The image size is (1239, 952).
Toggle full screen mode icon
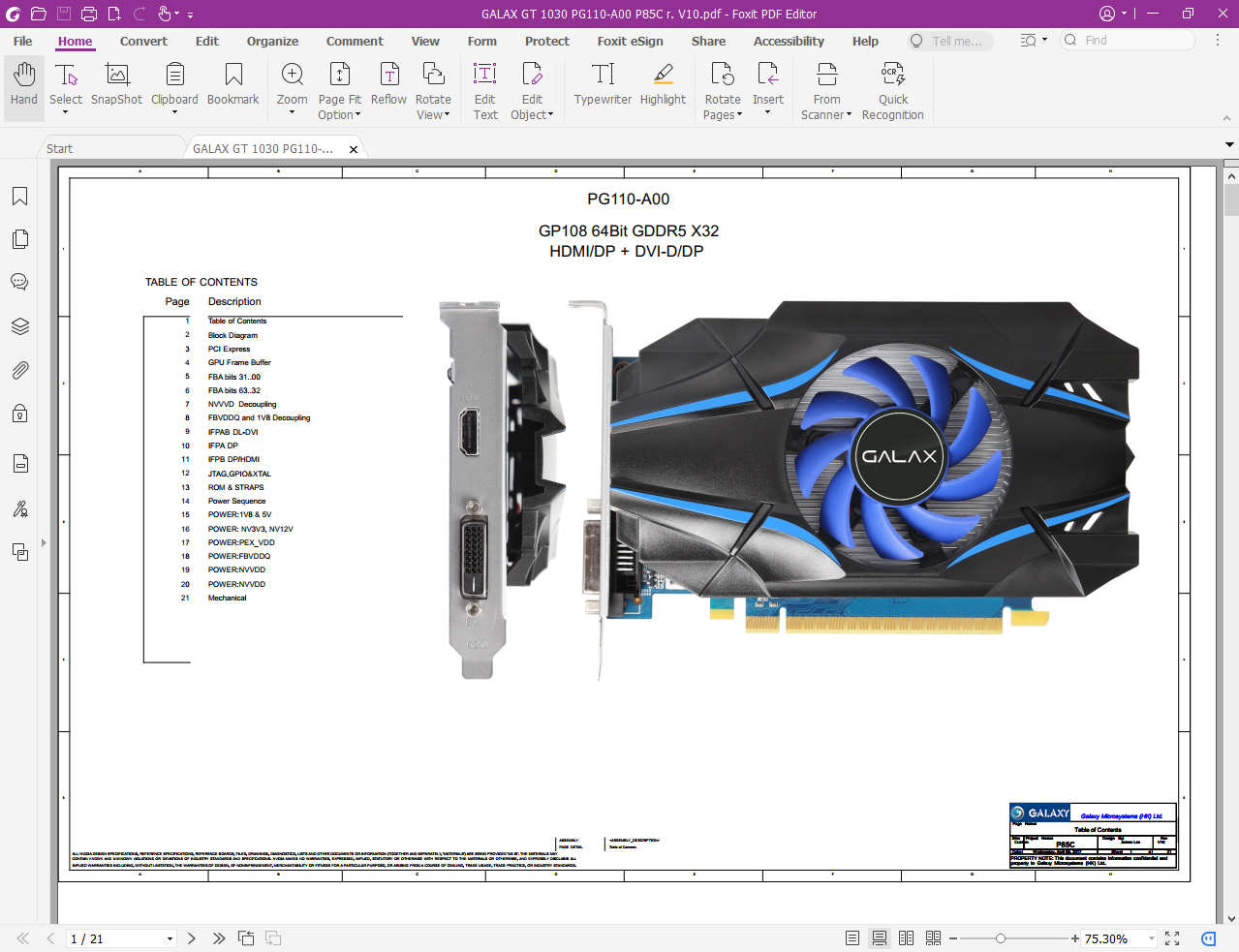click(1172, 938)
